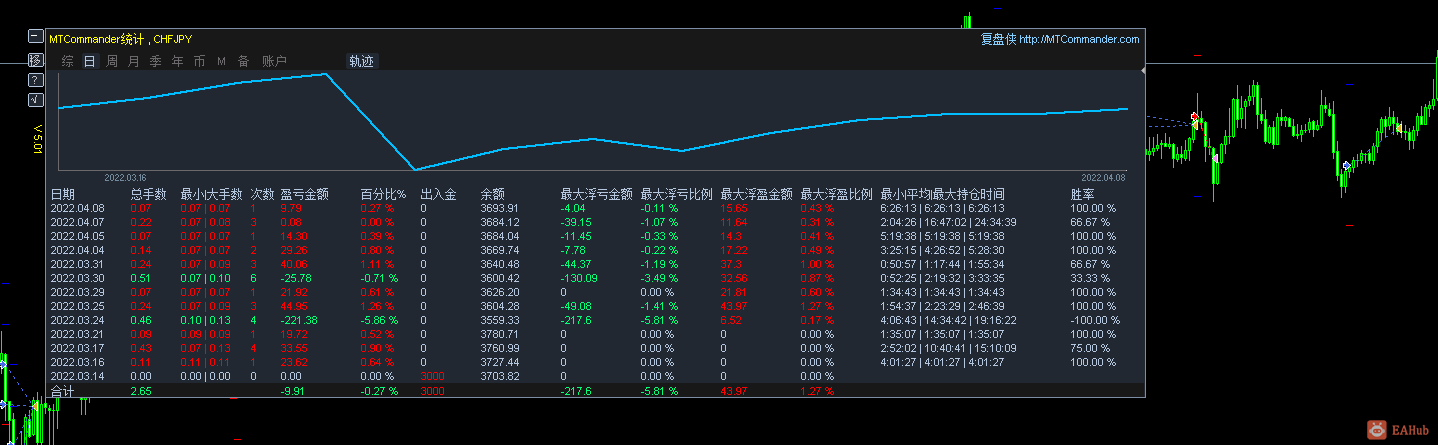Click the 出入金 column header

438,194
